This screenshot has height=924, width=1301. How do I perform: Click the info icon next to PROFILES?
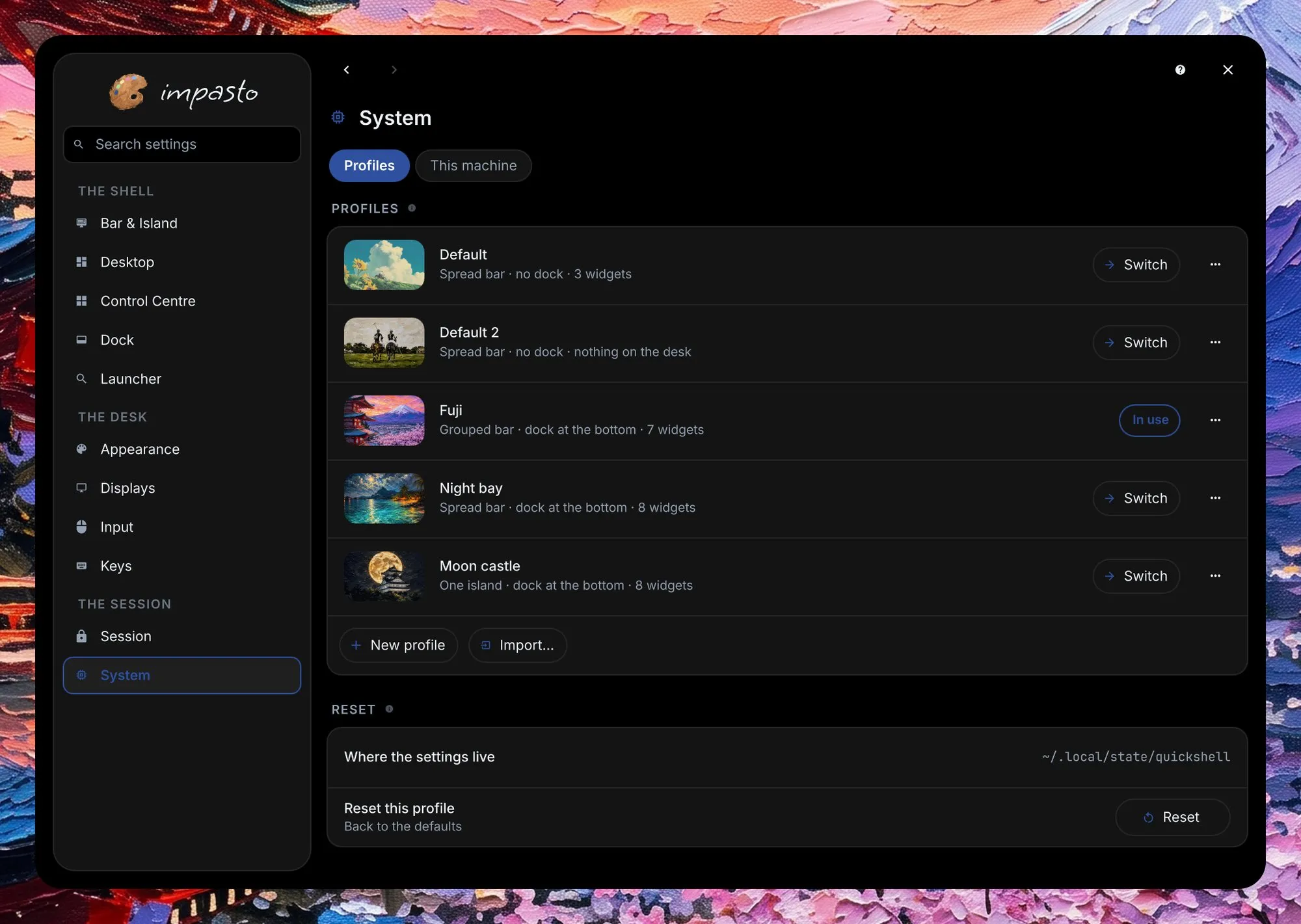[412, 208]
